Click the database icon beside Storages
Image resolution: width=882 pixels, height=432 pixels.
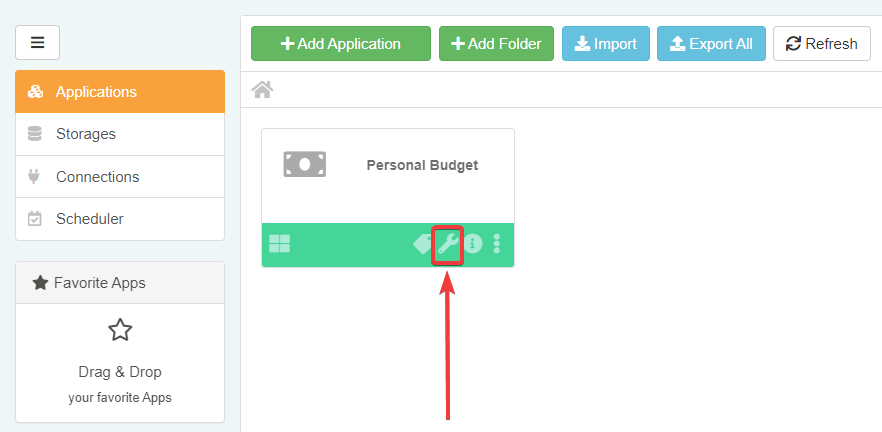click(x=35, y=134)
